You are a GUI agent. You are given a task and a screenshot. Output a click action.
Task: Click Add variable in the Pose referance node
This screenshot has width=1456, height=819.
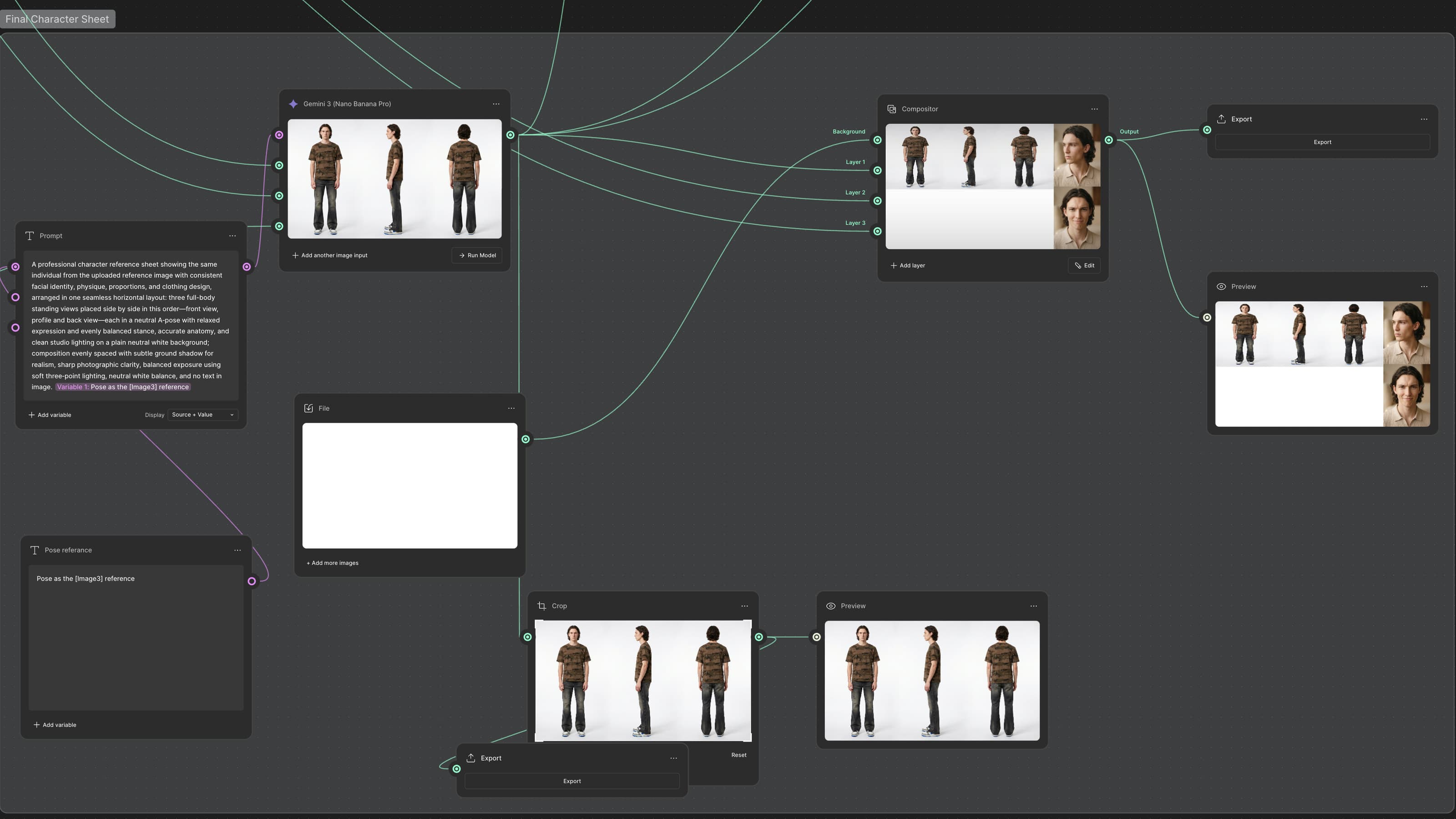pos(55,725)
